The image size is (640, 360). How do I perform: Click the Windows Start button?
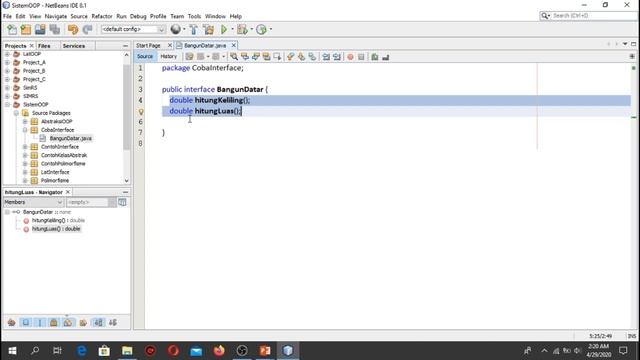[12, 351]
